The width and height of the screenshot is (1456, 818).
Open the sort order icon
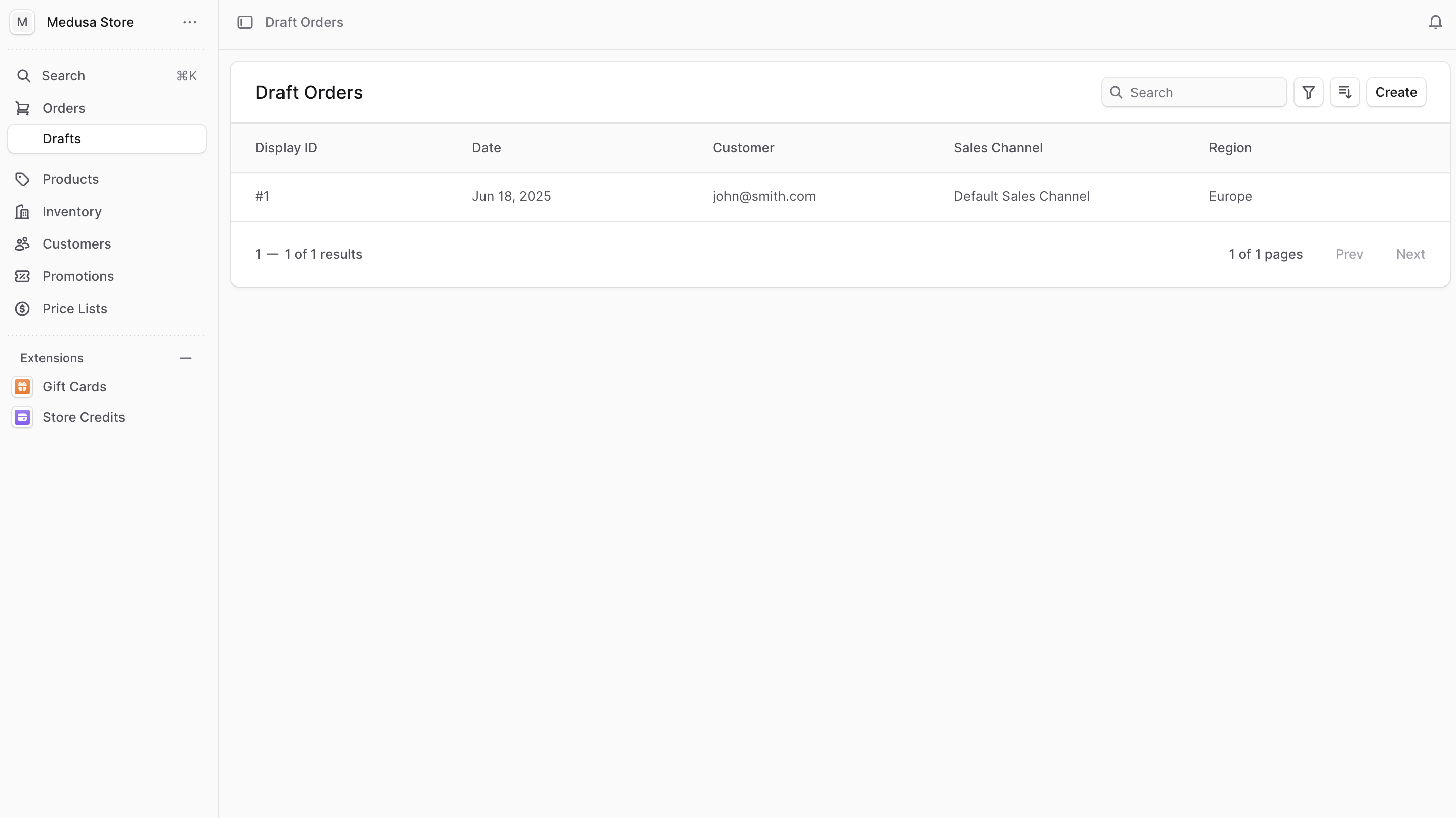pos(1345,92)
